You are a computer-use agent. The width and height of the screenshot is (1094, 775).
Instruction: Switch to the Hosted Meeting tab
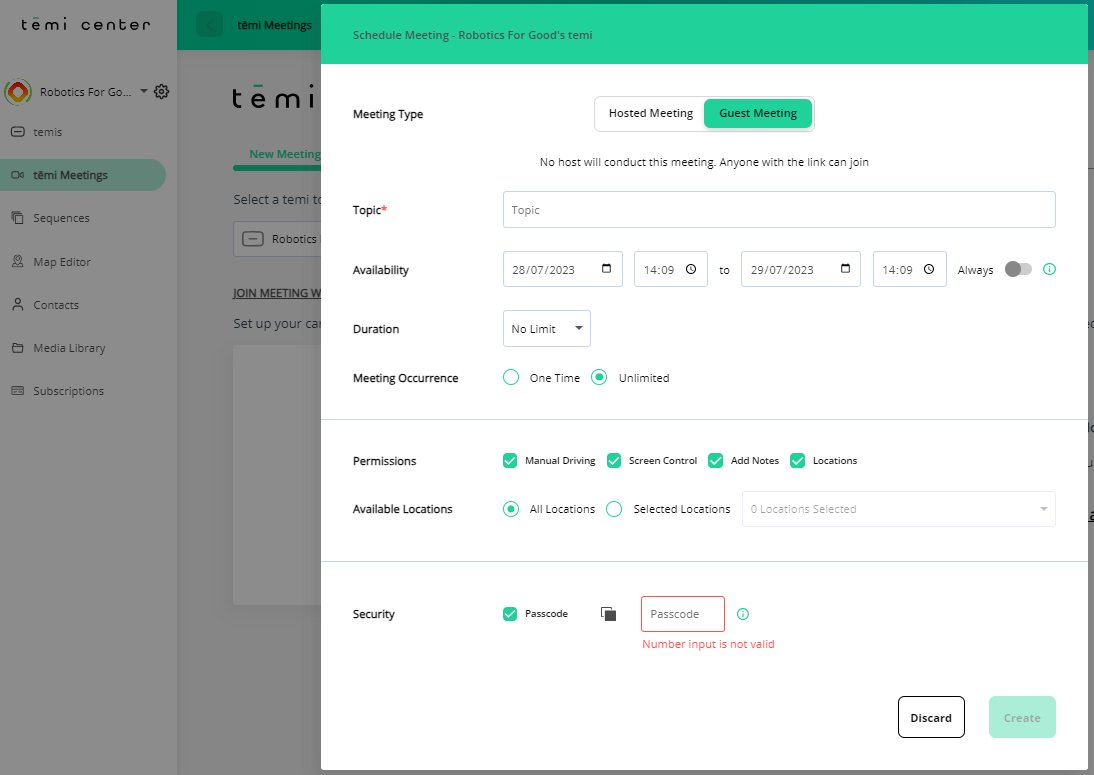tap(651, 113)
